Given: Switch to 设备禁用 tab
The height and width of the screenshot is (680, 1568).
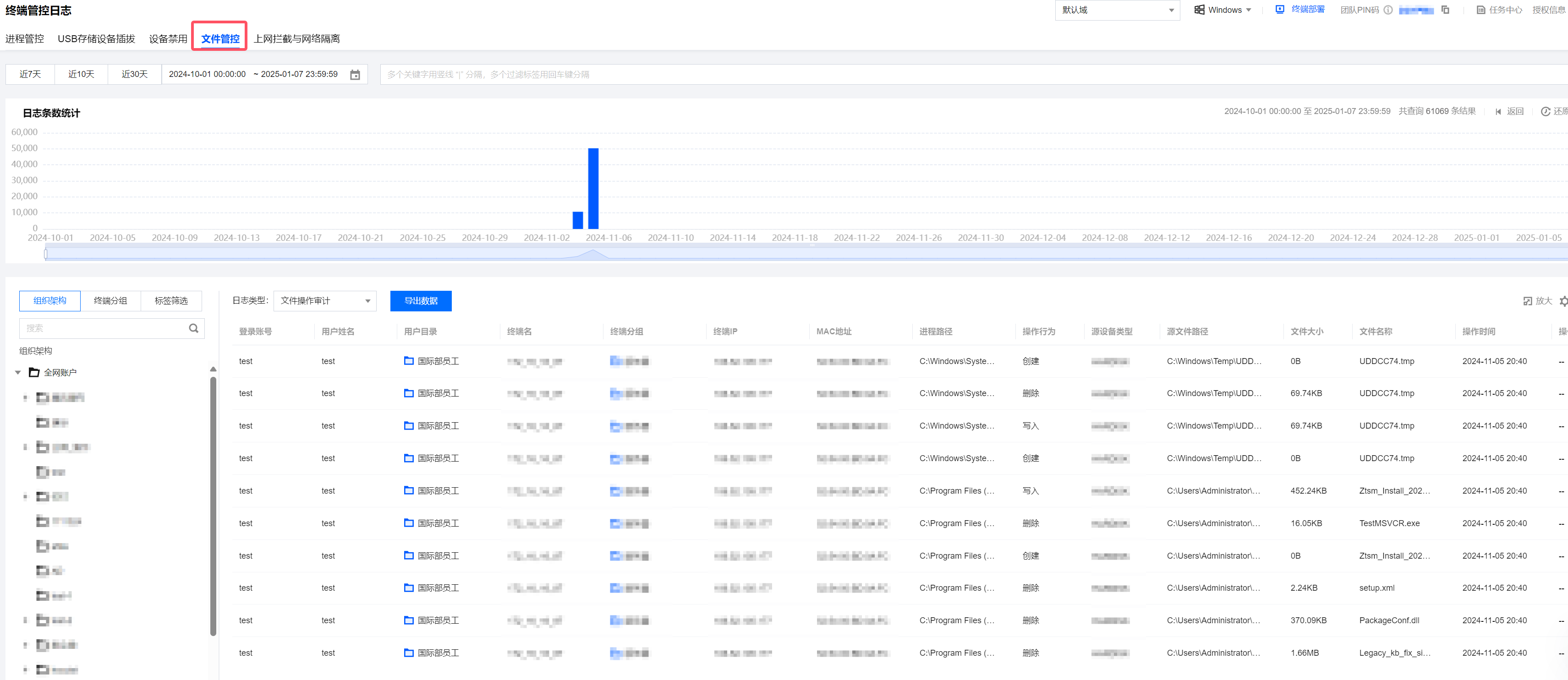Looking at the screenshot, I should (168, 38).
